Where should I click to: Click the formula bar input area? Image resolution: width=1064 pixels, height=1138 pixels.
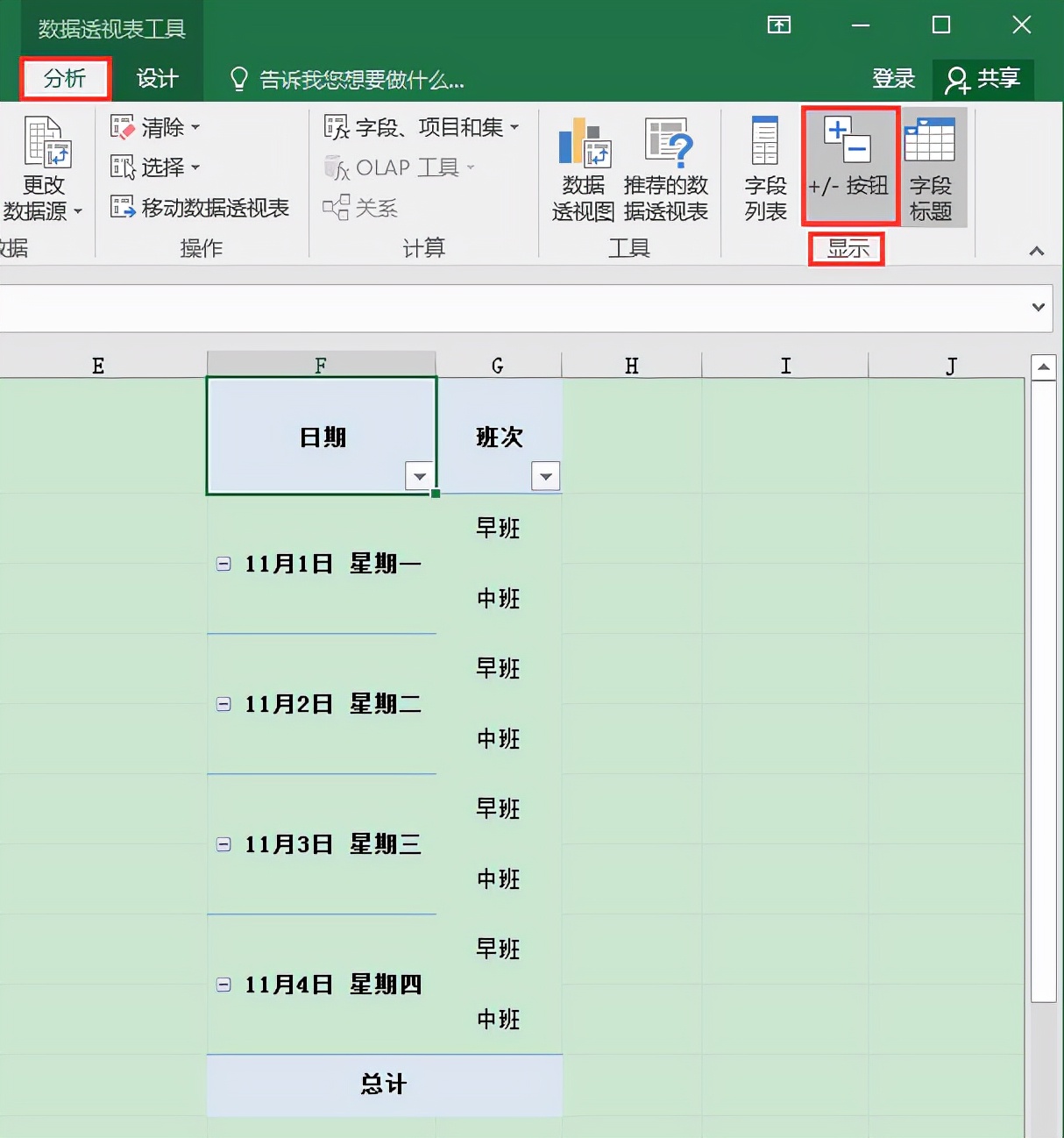(x=513, y=308)
